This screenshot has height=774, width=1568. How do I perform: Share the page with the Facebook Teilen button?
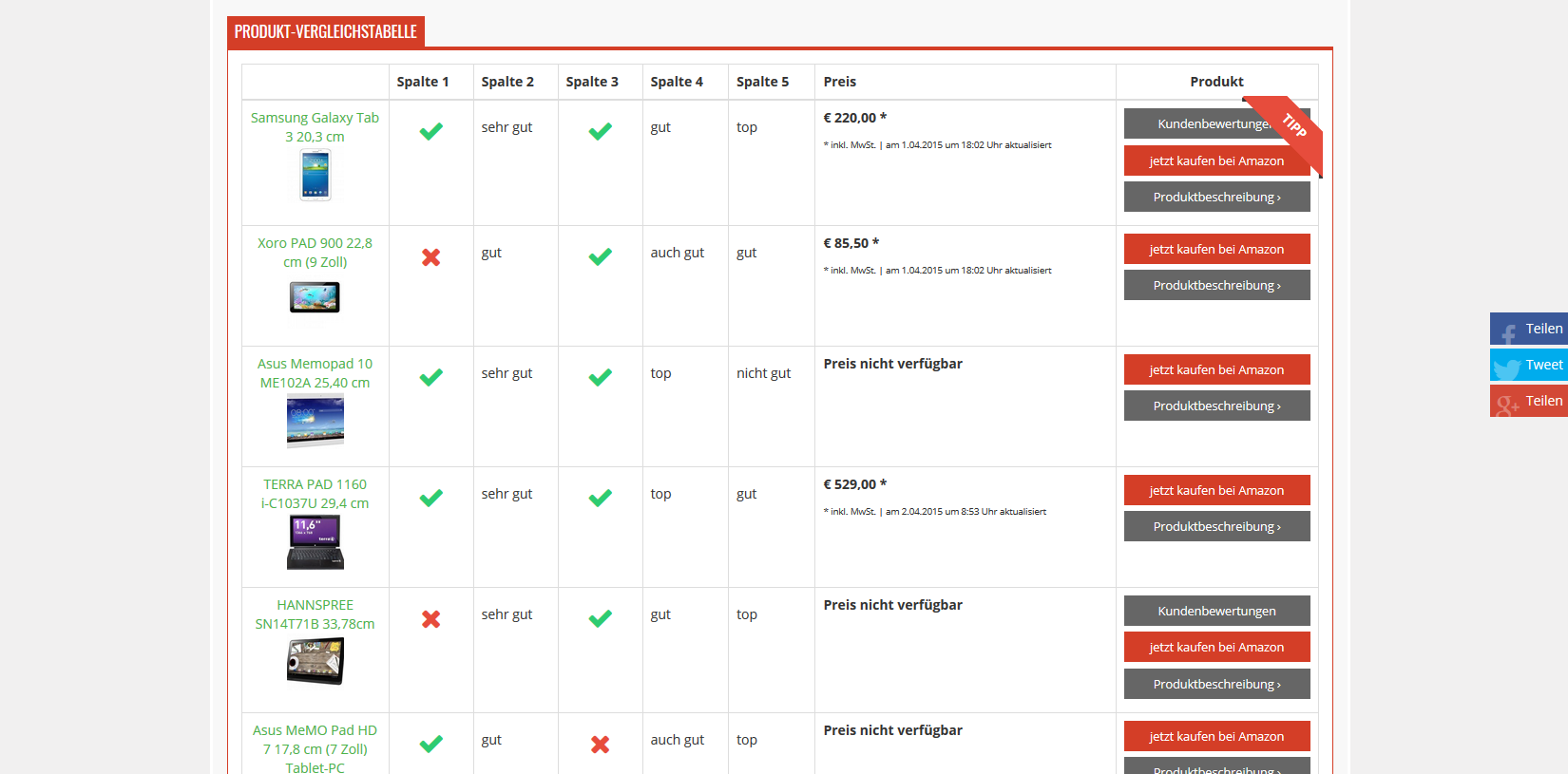click(1529, 329)
